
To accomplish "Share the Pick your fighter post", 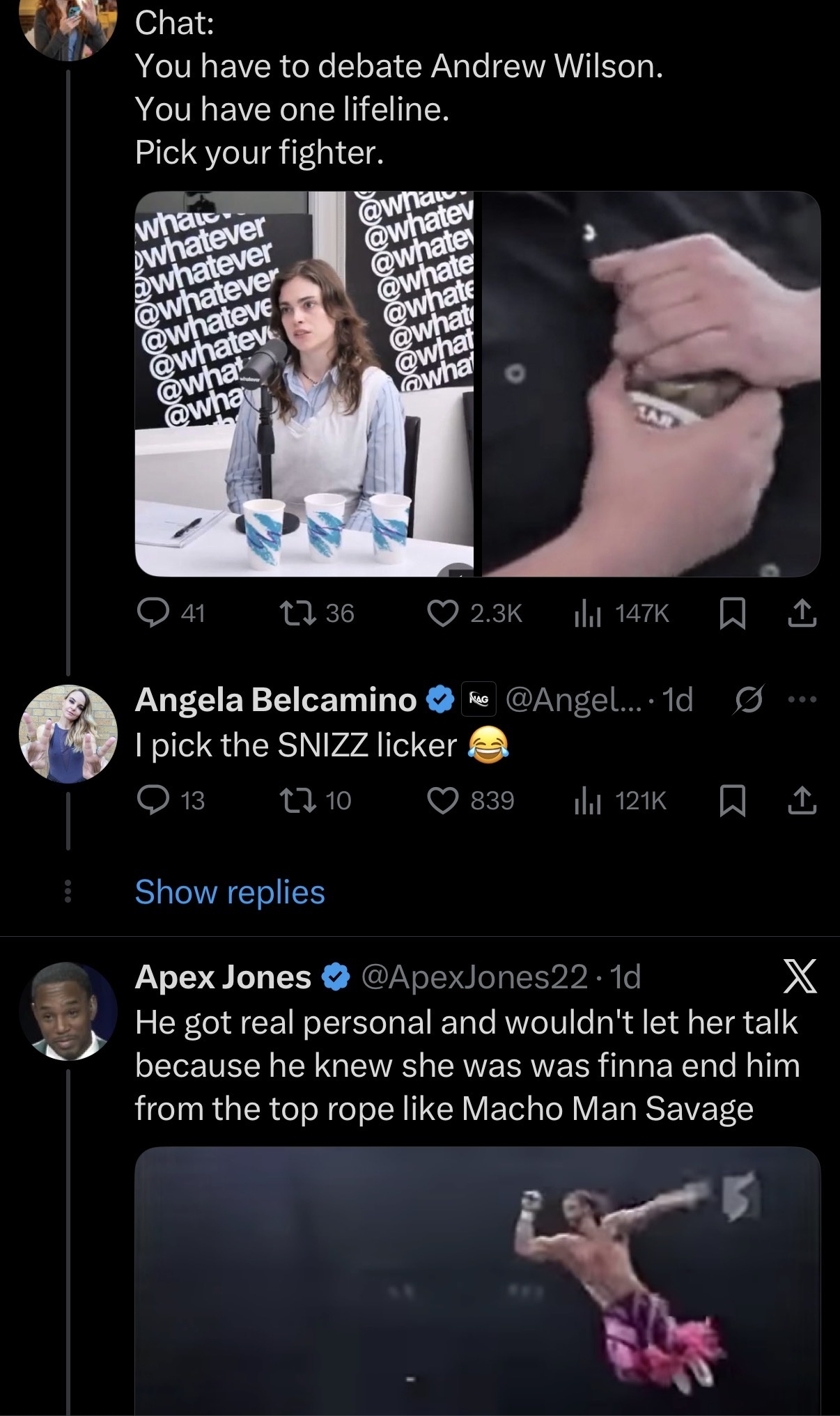I will pyautogui.click(x=802, y=613).
